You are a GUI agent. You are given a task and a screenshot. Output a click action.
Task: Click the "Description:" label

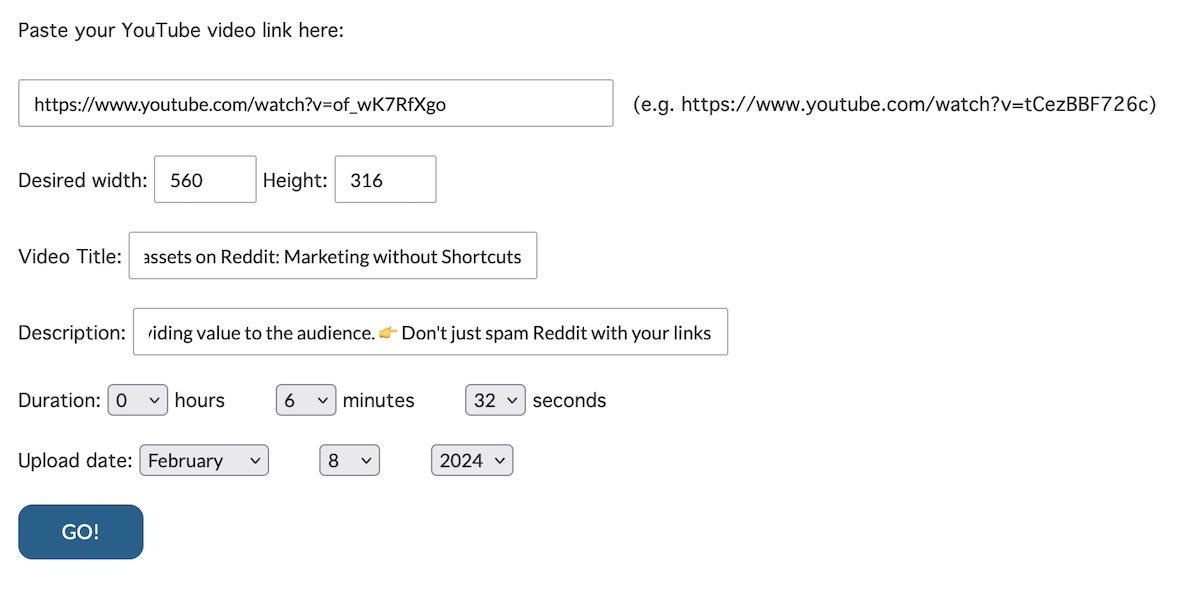click(x=72, y=333)
